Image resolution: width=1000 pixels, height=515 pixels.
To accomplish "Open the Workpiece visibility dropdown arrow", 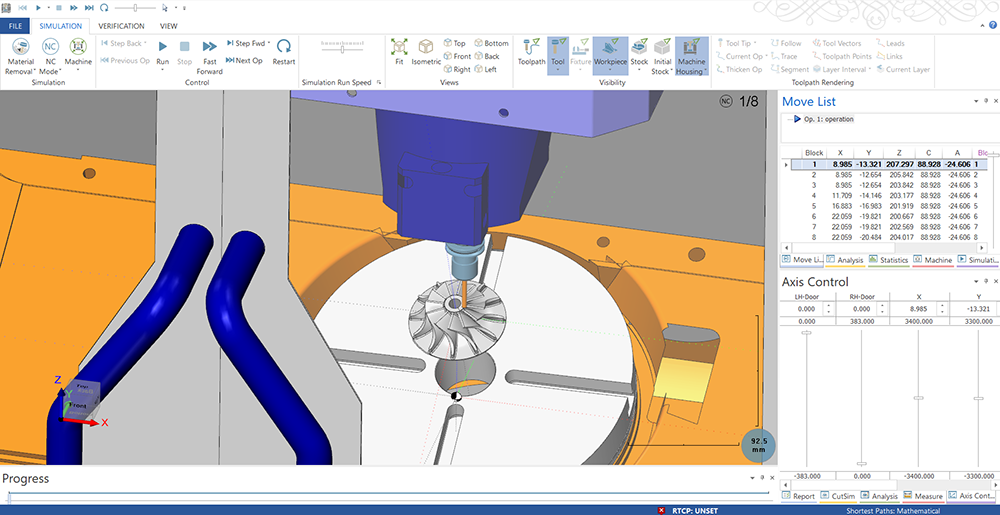I will pyautogui.click(x=610, y=70).
